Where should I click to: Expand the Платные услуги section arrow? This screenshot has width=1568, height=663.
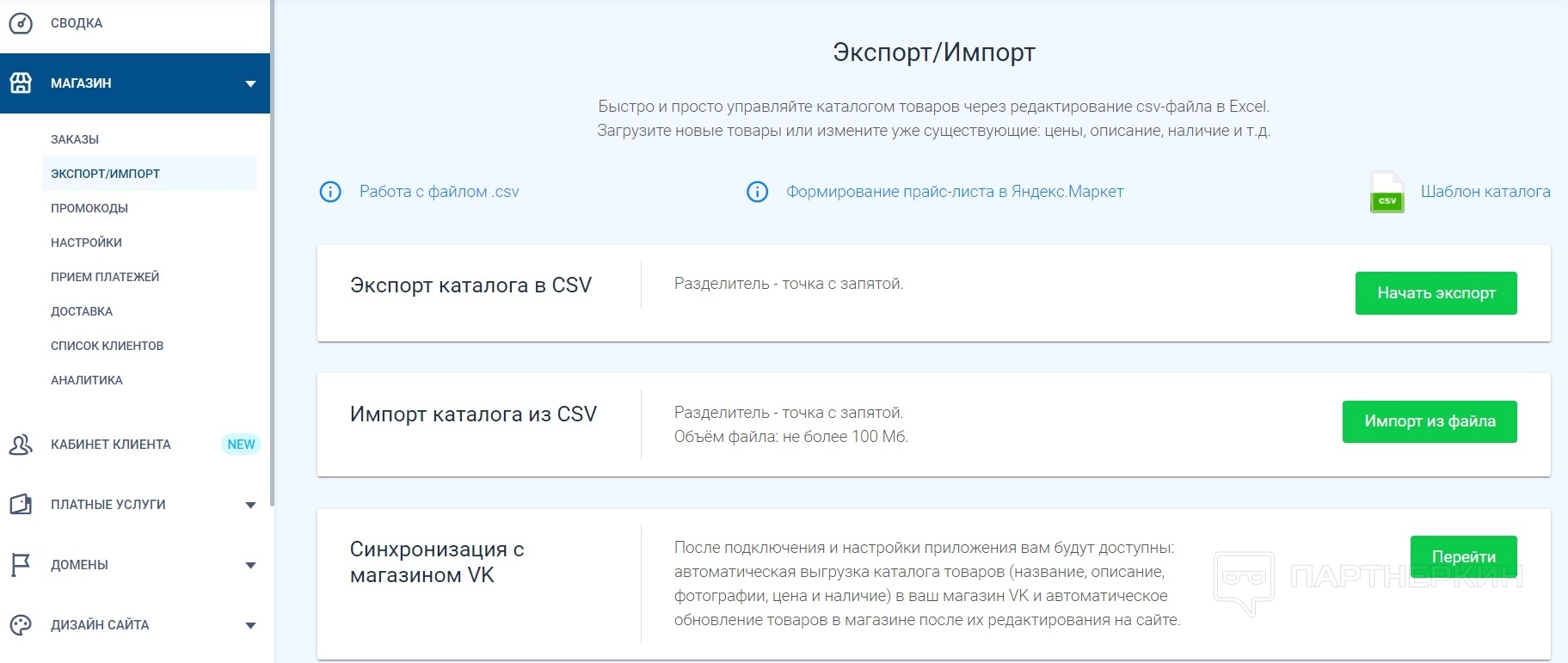[x=250, y=505]
